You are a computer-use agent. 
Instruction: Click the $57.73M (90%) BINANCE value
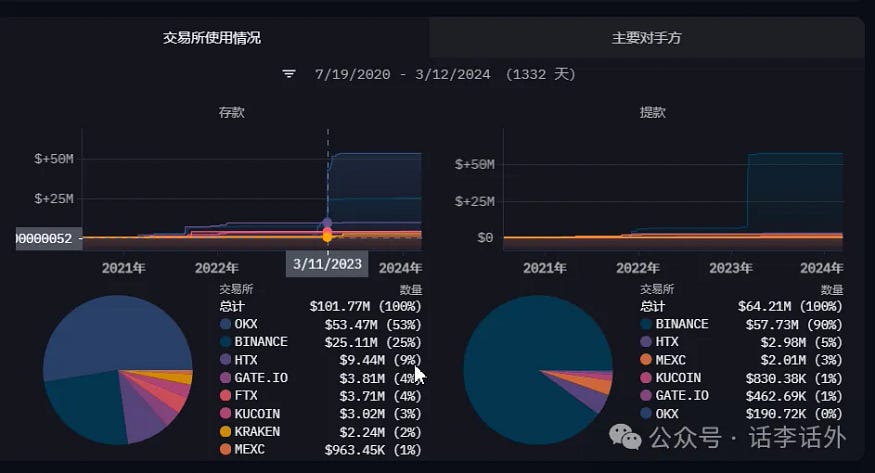click(794, 325)
